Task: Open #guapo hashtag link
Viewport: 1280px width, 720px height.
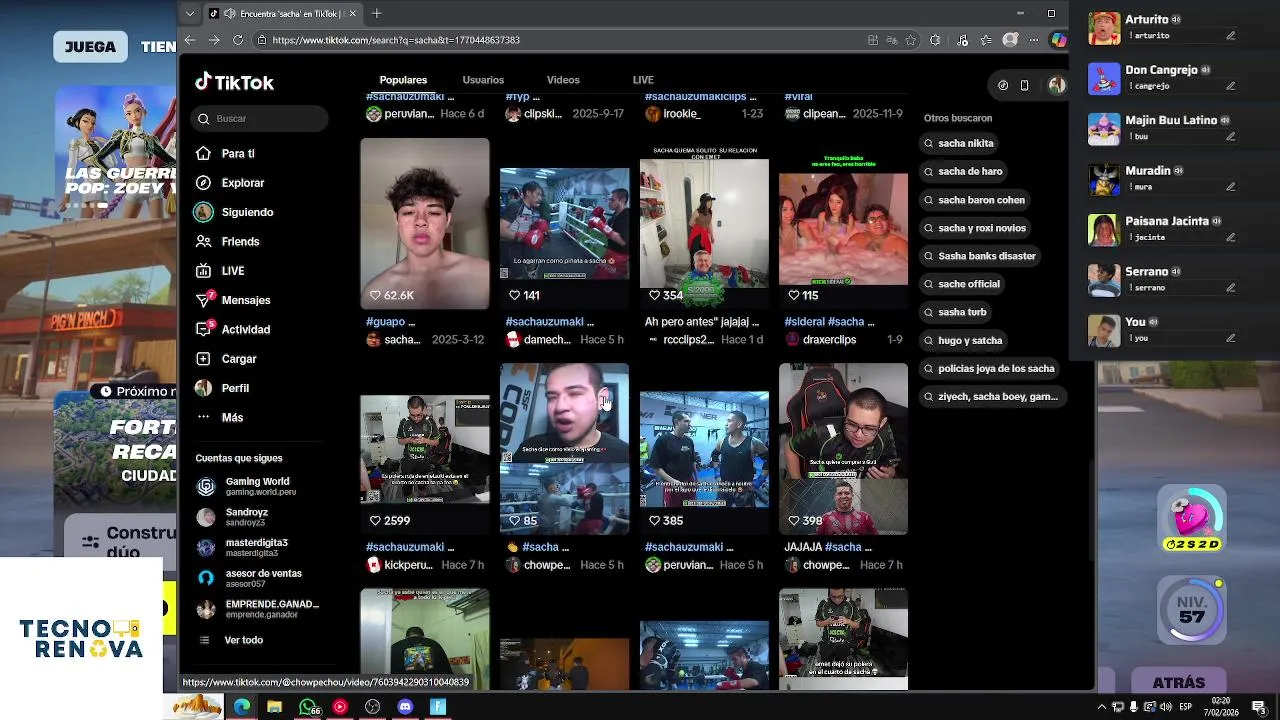Action: pos(385,322)
